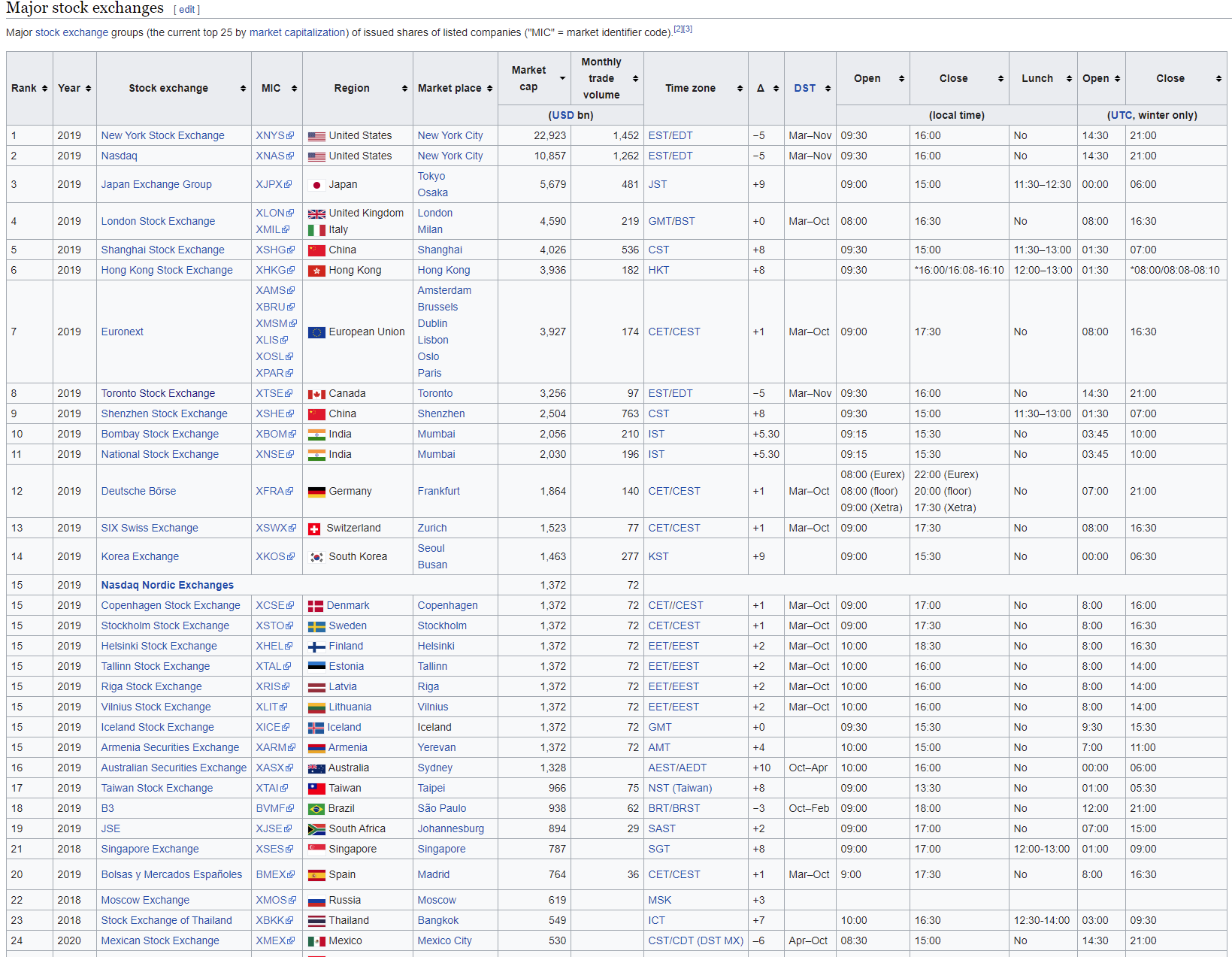Click the South Africa flag icon

point(316,829)
